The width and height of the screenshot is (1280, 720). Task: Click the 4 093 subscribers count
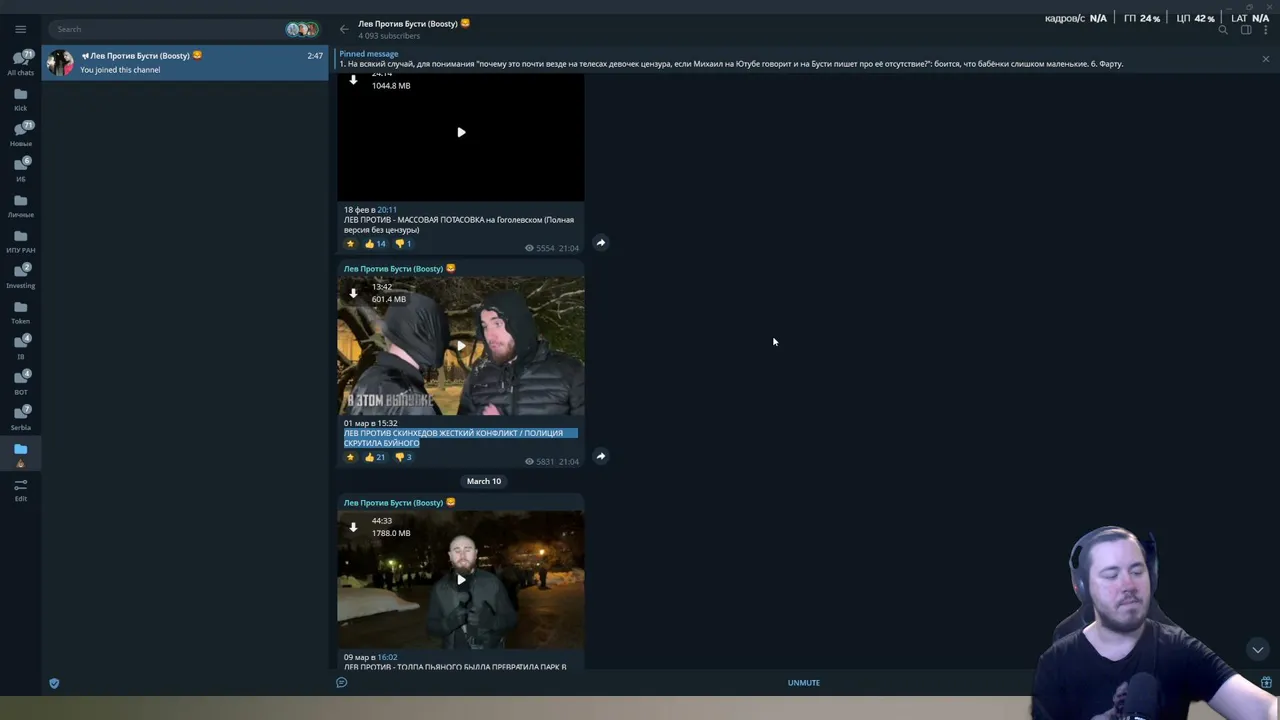(389, 36)
